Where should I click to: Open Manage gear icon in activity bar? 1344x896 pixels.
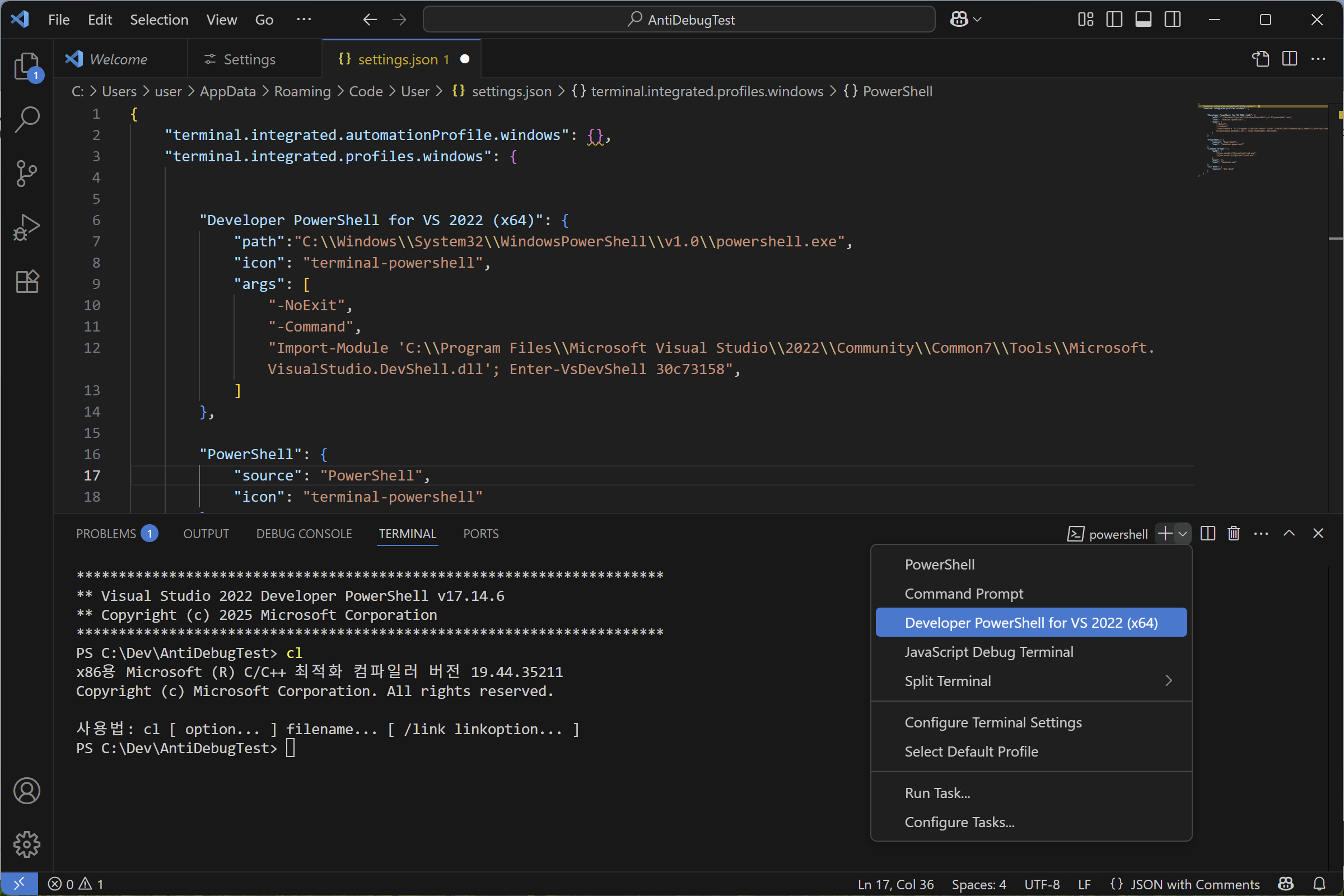coord(26,844)
